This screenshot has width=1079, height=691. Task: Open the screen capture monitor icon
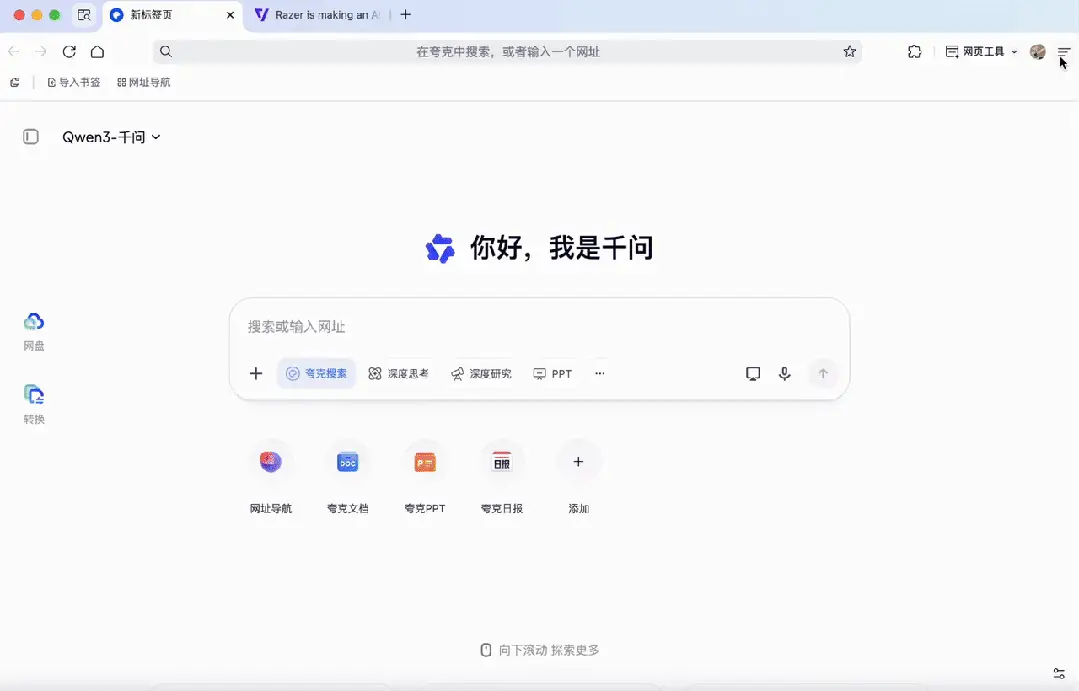(x=752, y=373)
